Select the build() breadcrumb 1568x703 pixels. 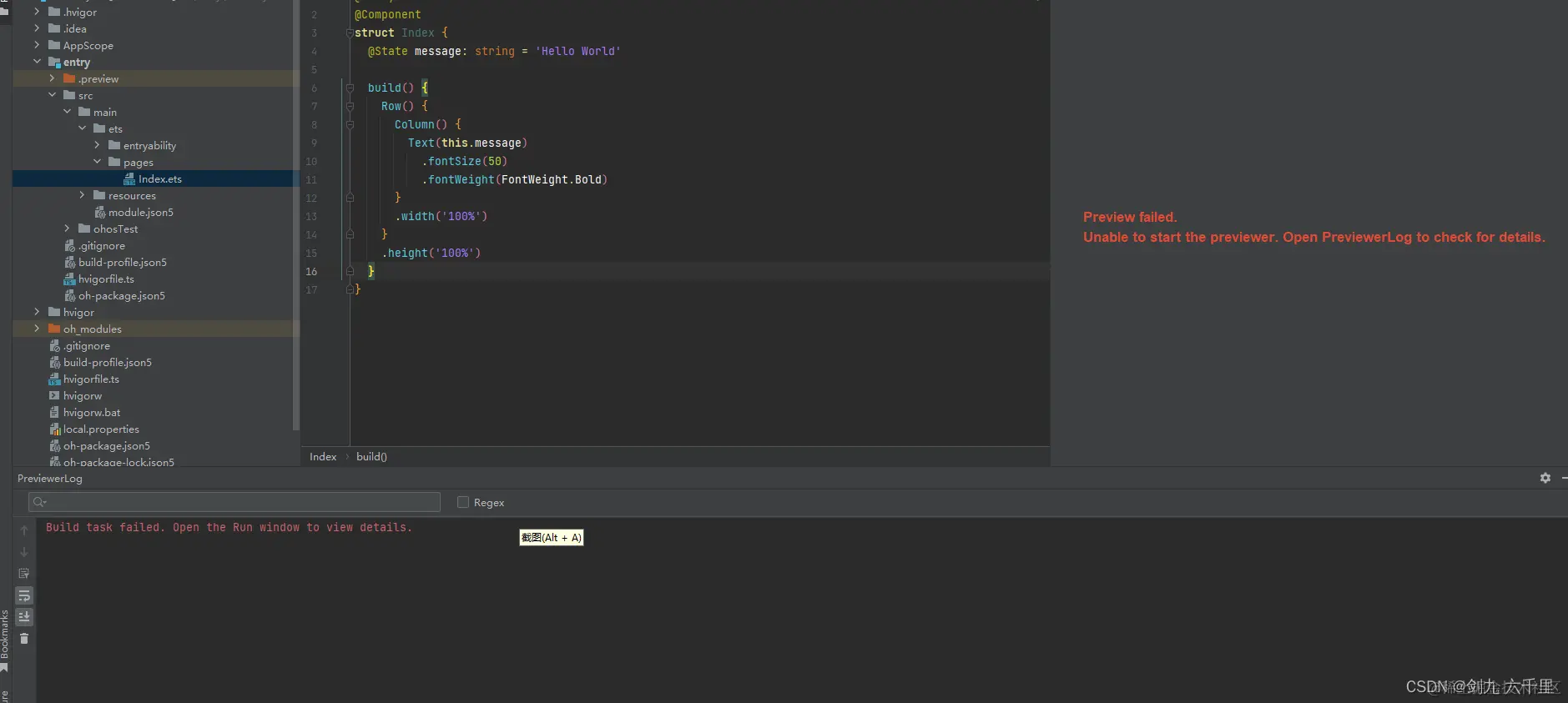371,457
